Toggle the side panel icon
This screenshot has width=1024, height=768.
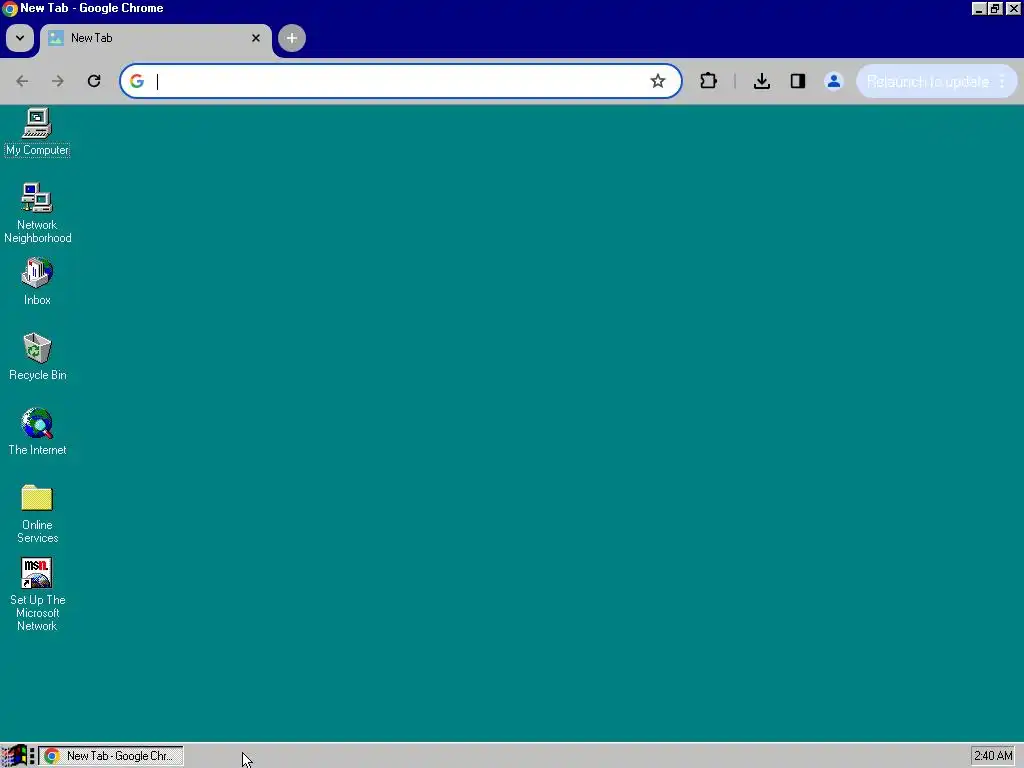[x=797, y=81]
